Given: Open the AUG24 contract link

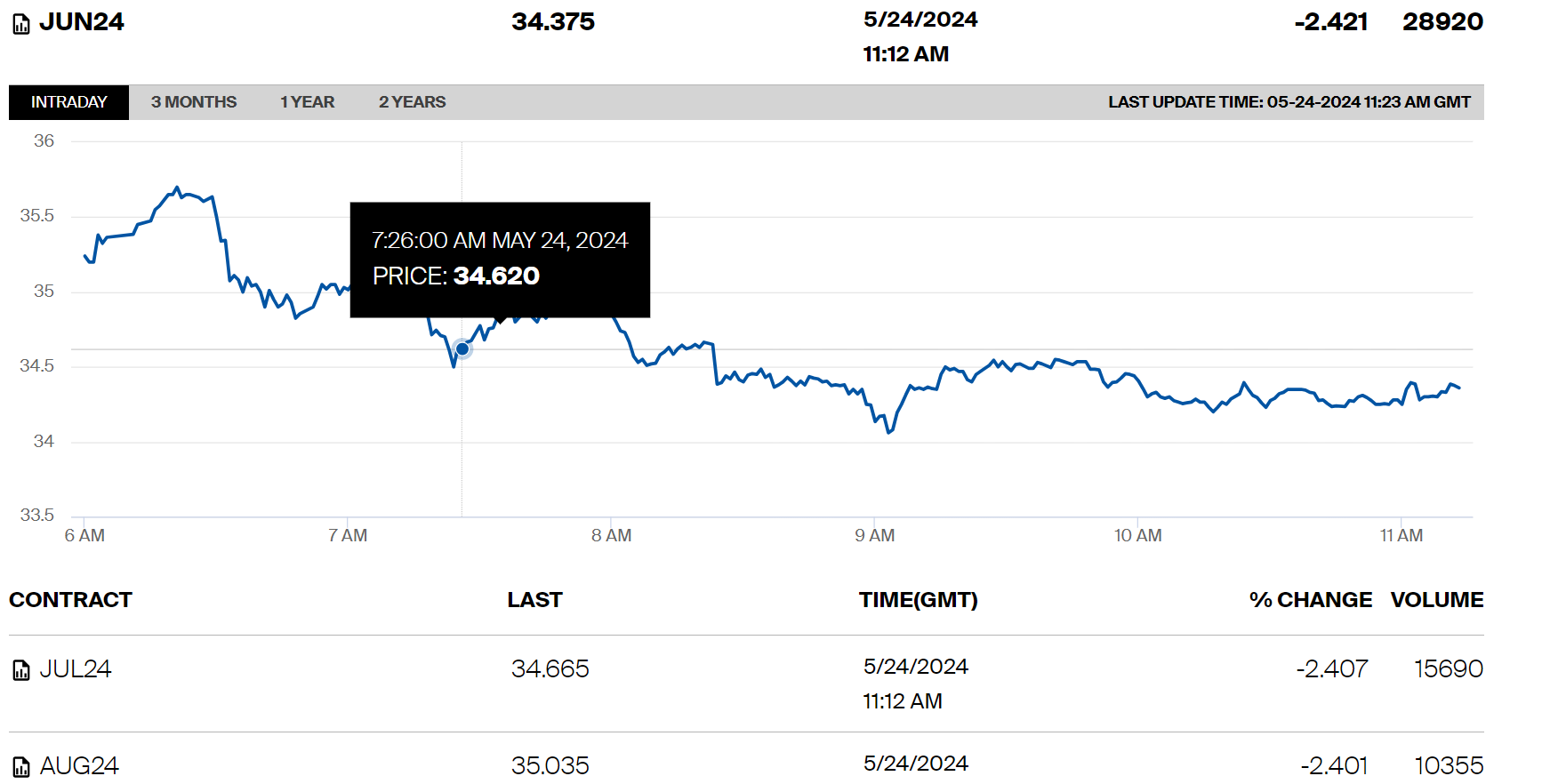Looking at the screenshot, I should coord(79,766).
